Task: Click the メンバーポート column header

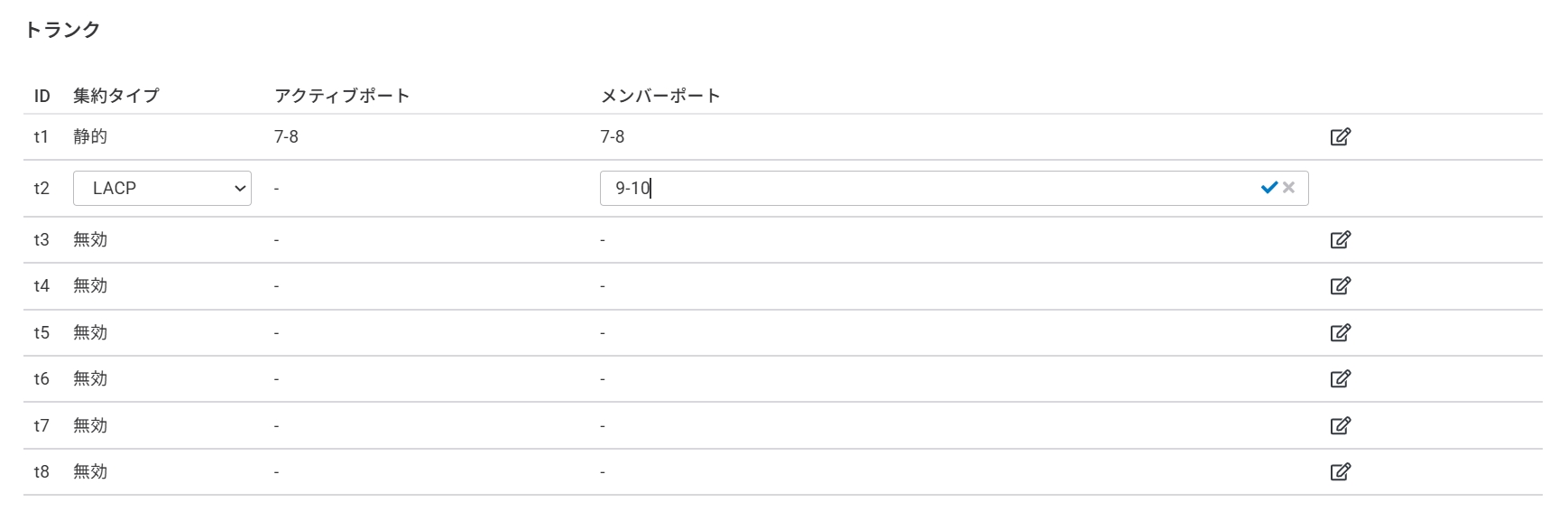Action: pos(660,96)
